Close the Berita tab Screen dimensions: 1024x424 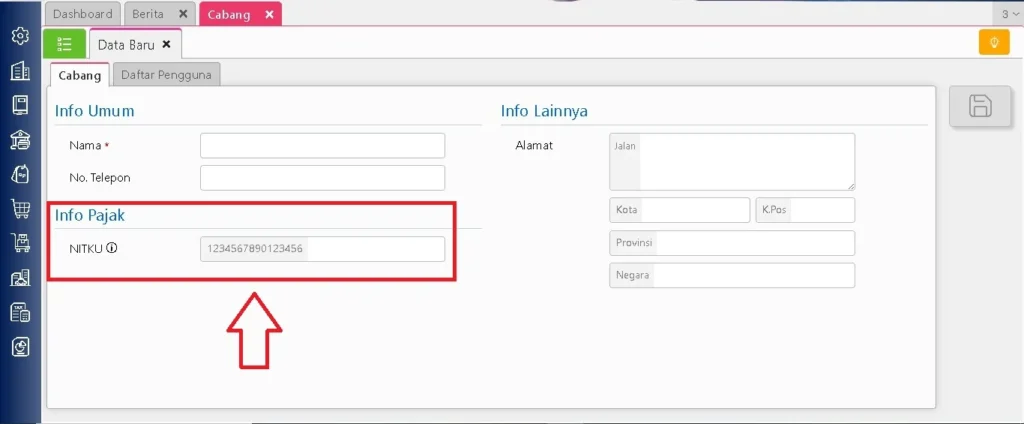[183, 14]
